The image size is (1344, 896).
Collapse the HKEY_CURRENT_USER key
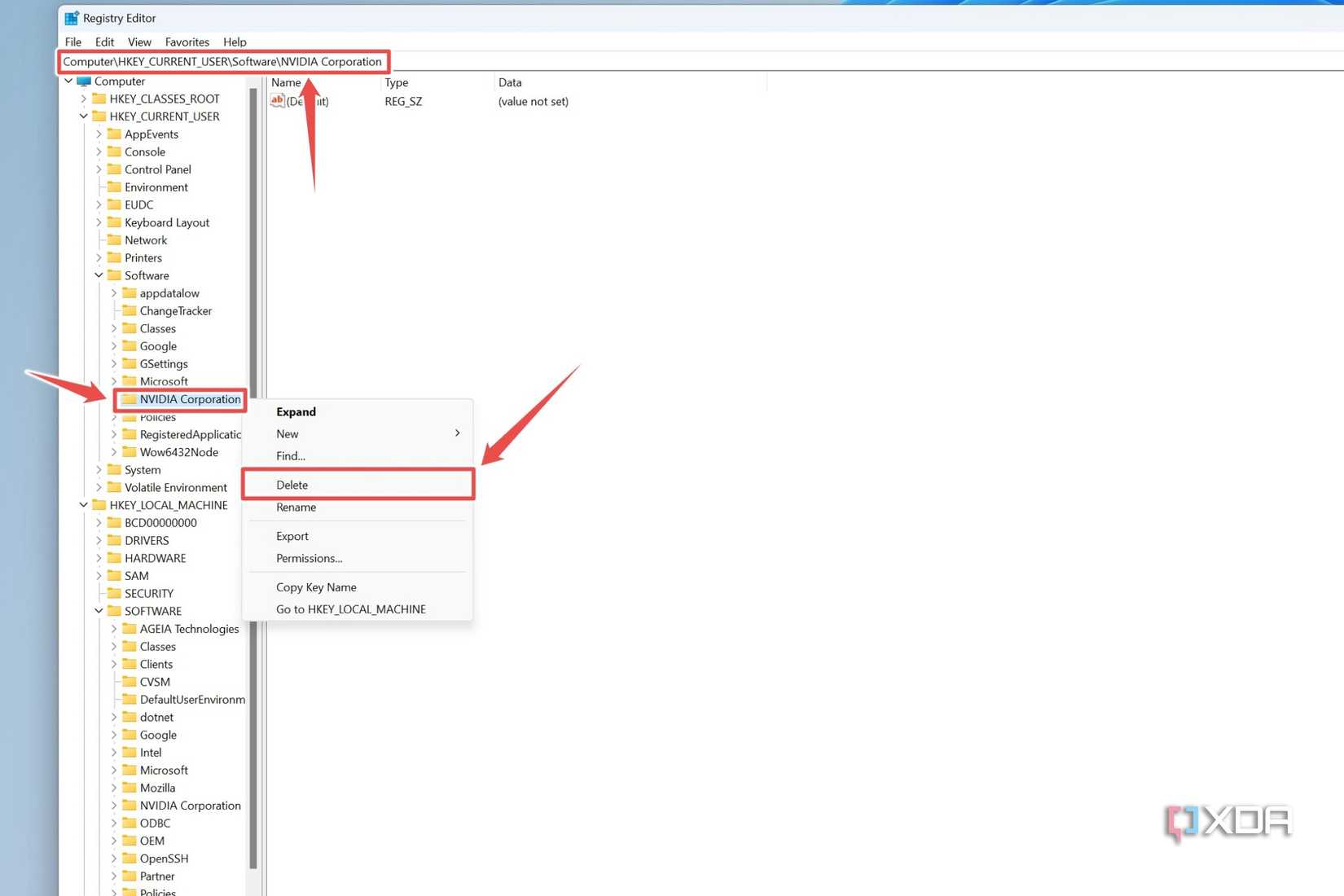[x=84, y=116]
